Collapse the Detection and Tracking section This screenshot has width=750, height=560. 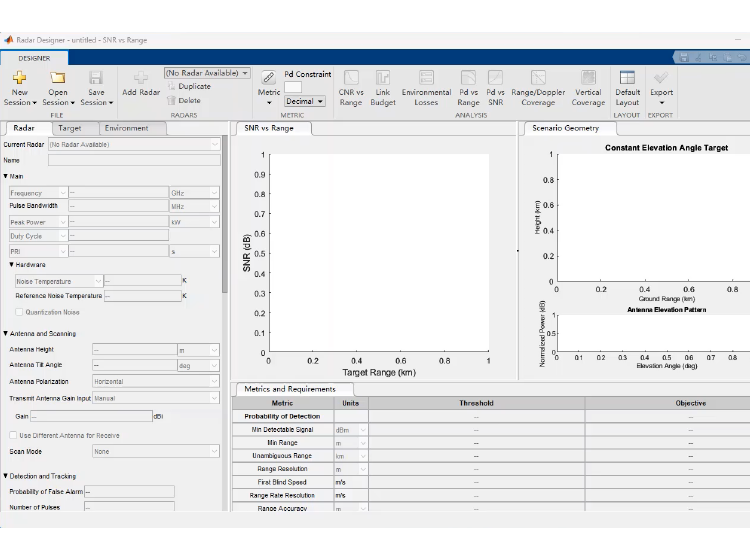pyautogui.click(x=5, y=476)
